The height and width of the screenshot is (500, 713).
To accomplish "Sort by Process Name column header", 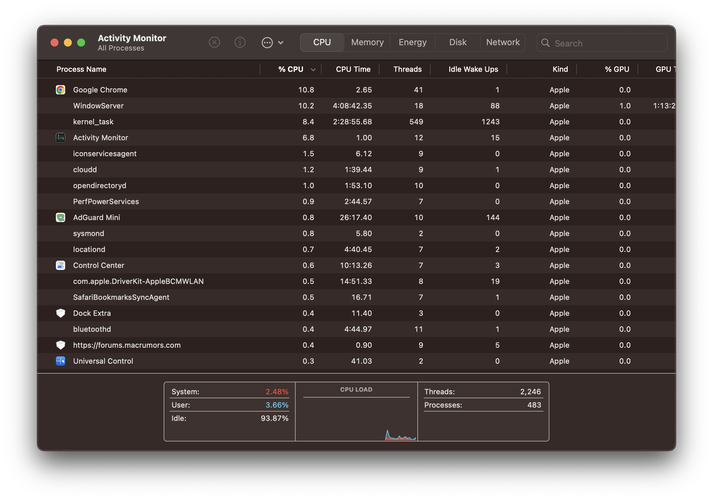I will pyautogui.click(x=81, y=69).
